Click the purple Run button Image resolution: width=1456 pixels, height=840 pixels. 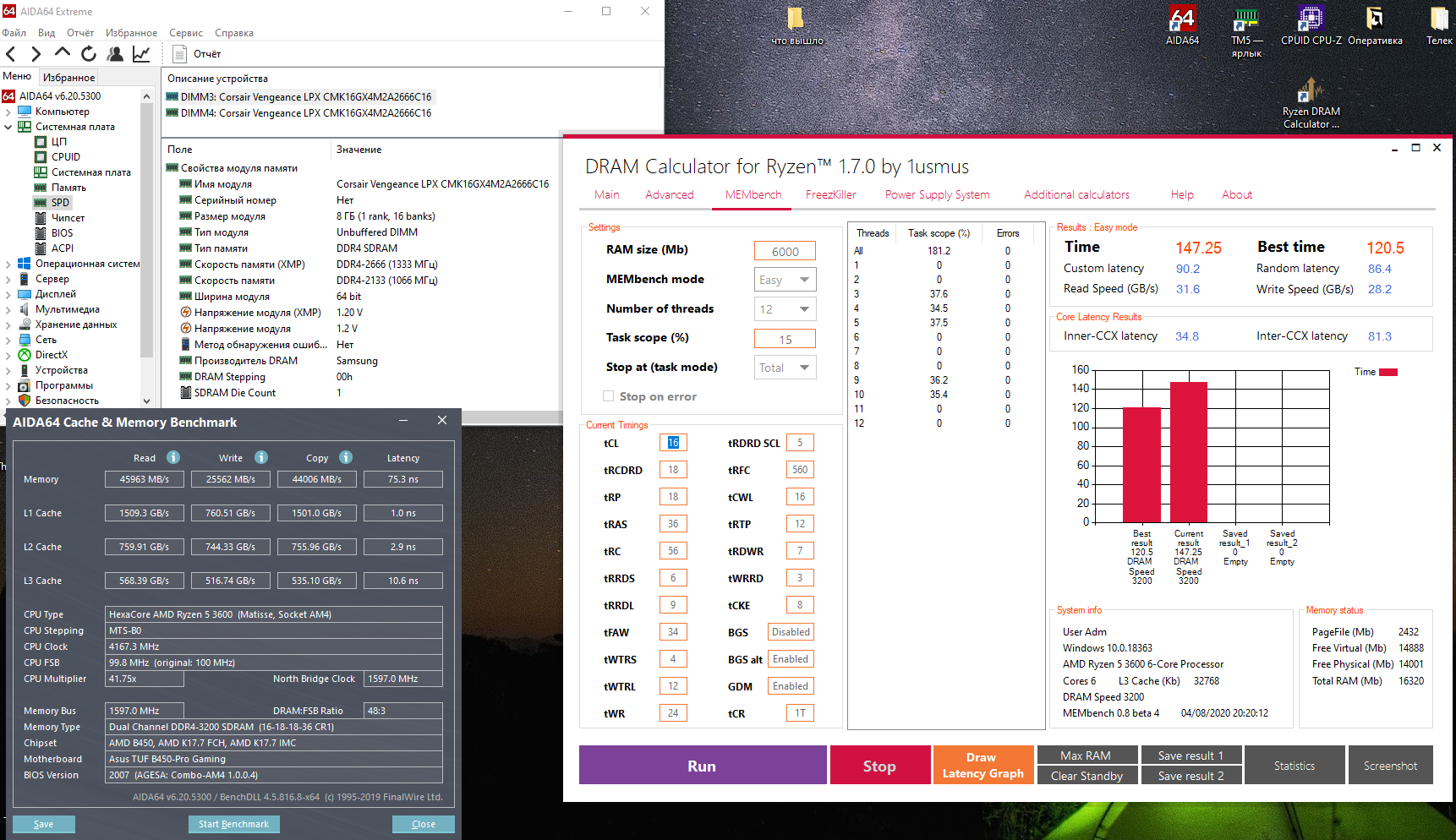pyautogui.click(x=702, y=766)
